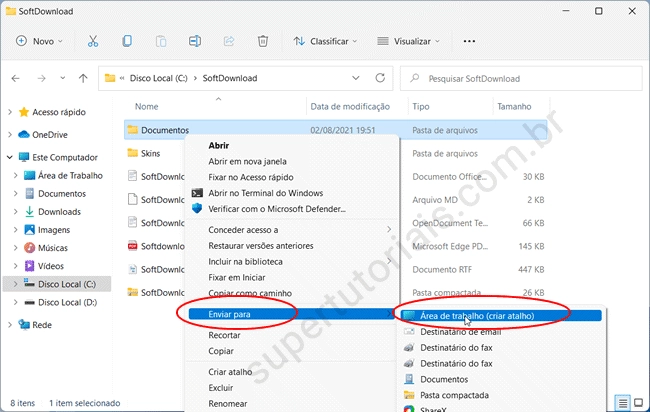
Task: Go up one folder with the up arrow
Action: [83, 78]
